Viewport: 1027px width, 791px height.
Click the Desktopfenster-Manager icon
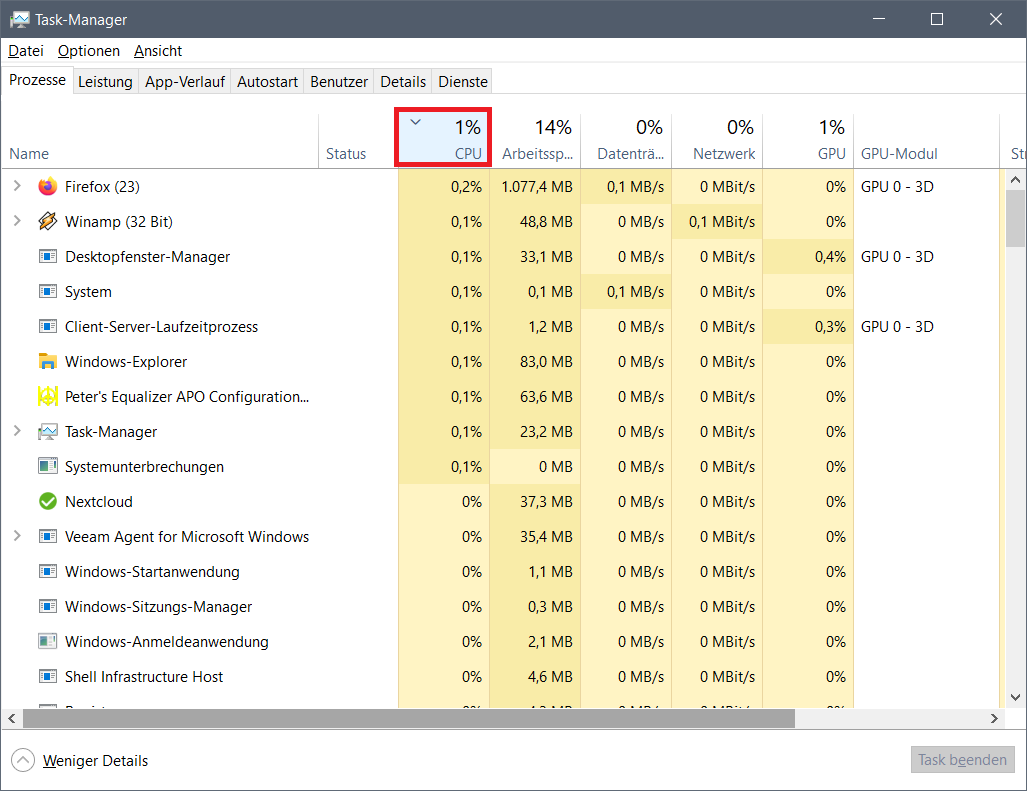point(48,257)
